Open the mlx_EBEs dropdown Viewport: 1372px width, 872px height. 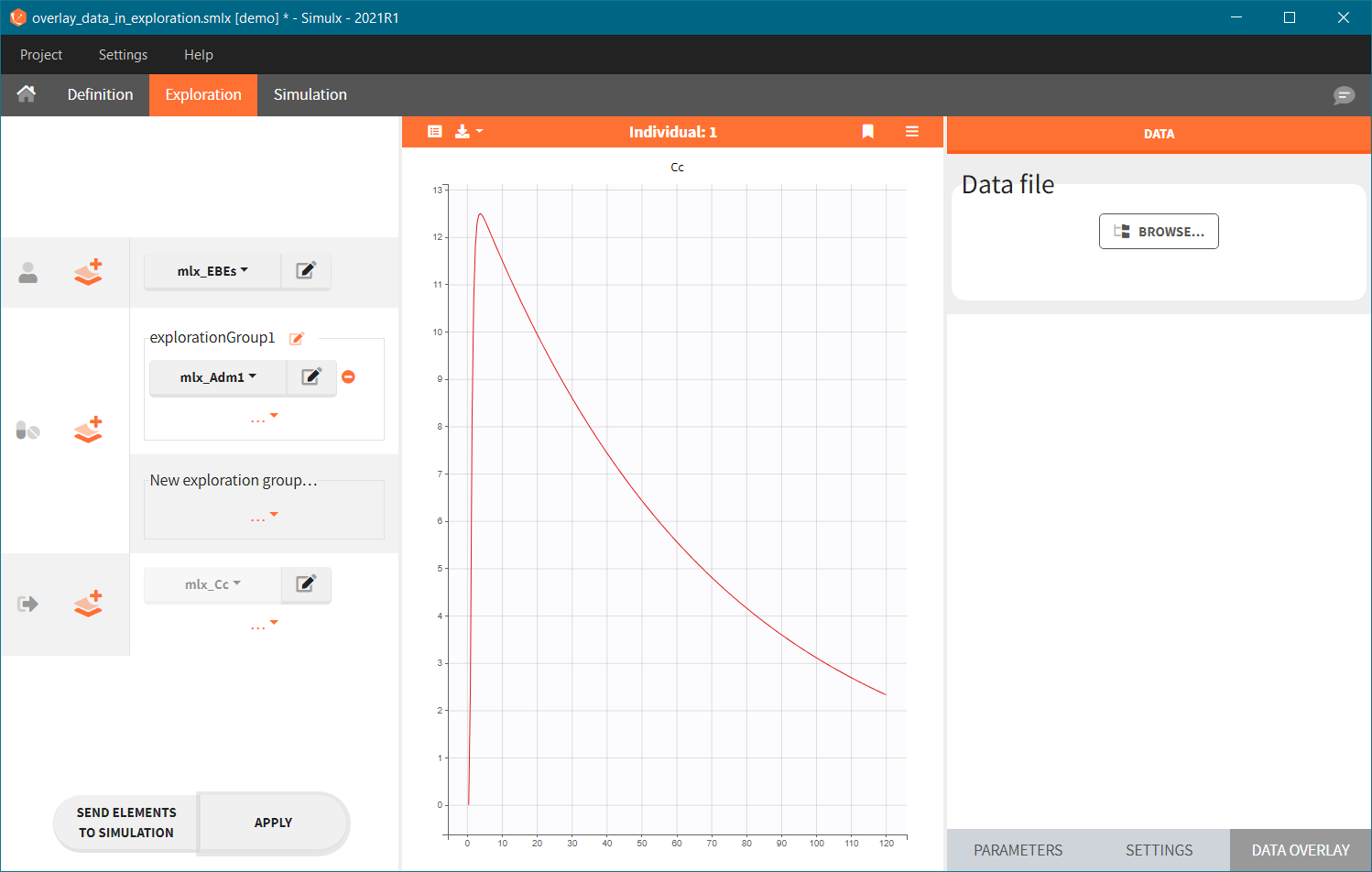[212, 271]
